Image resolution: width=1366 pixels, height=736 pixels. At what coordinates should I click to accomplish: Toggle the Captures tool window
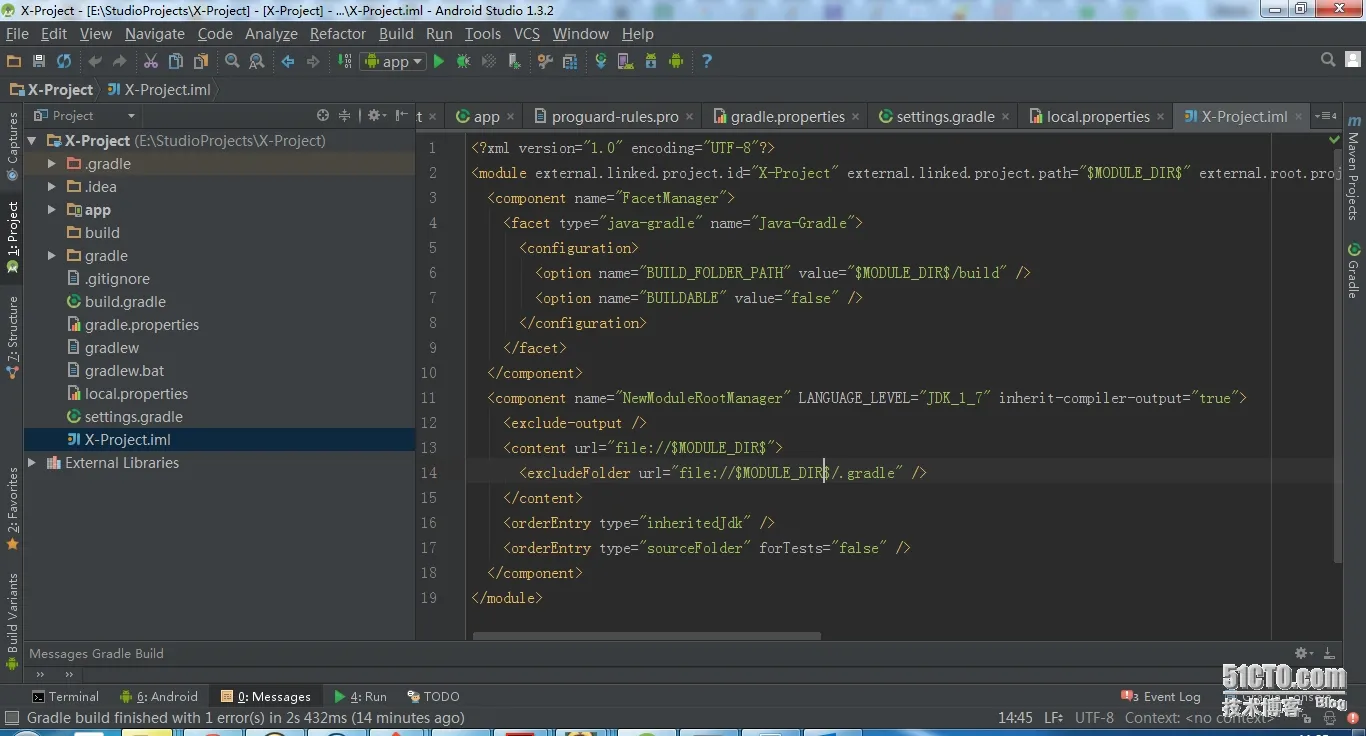(13, 146)
